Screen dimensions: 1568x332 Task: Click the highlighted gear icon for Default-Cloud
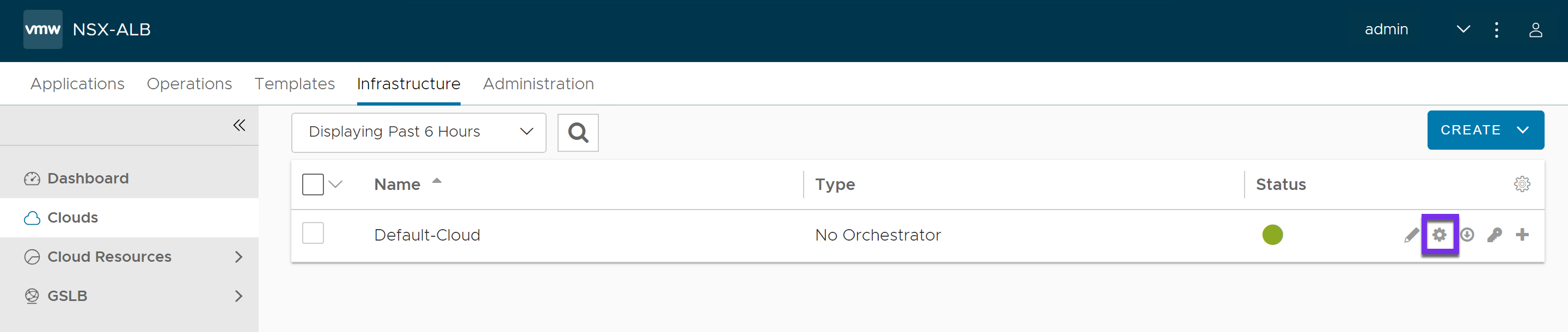pyautogui.click(x=1439, y=235)
